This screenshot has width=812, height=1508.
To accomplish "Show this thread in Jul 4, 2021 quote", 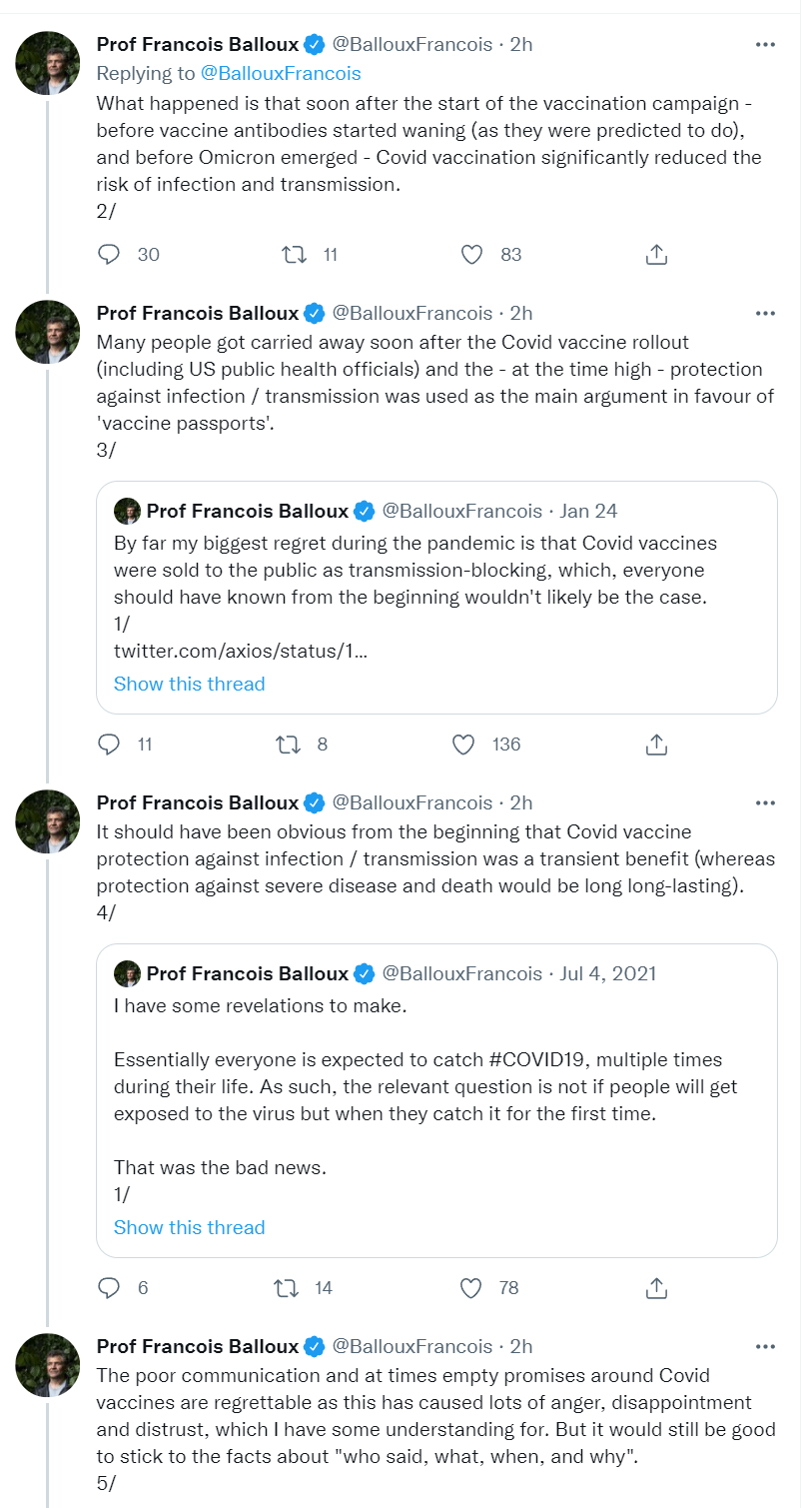I will point(189,1227).
